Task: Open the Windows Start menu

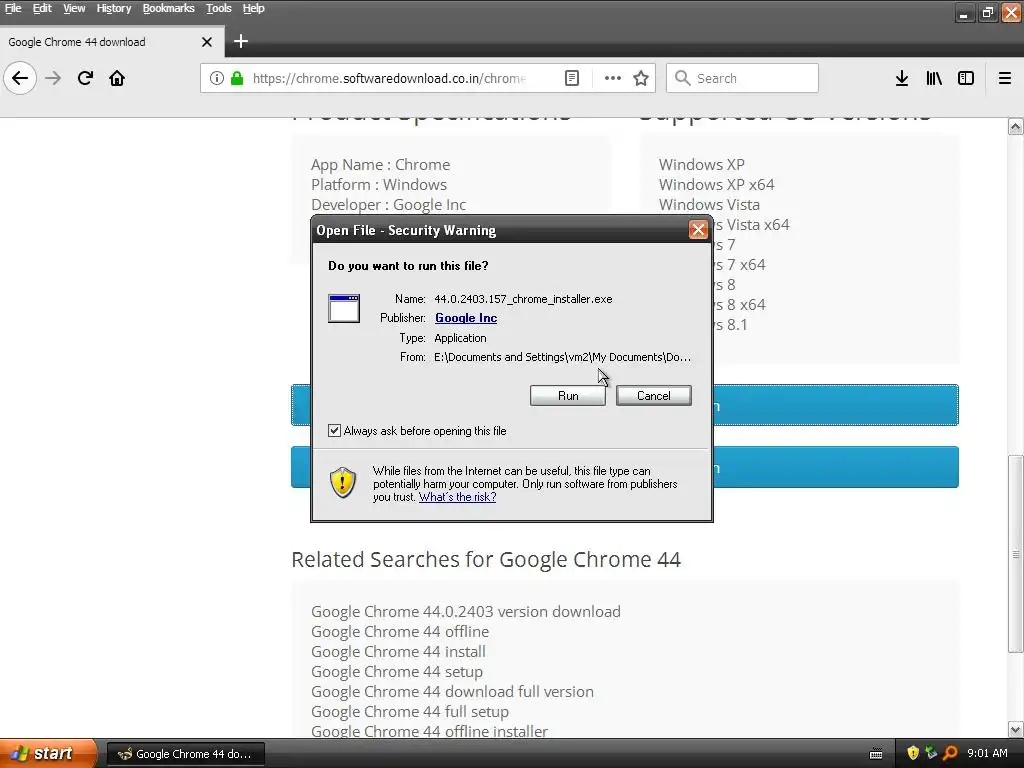Action: pos(47,754)
